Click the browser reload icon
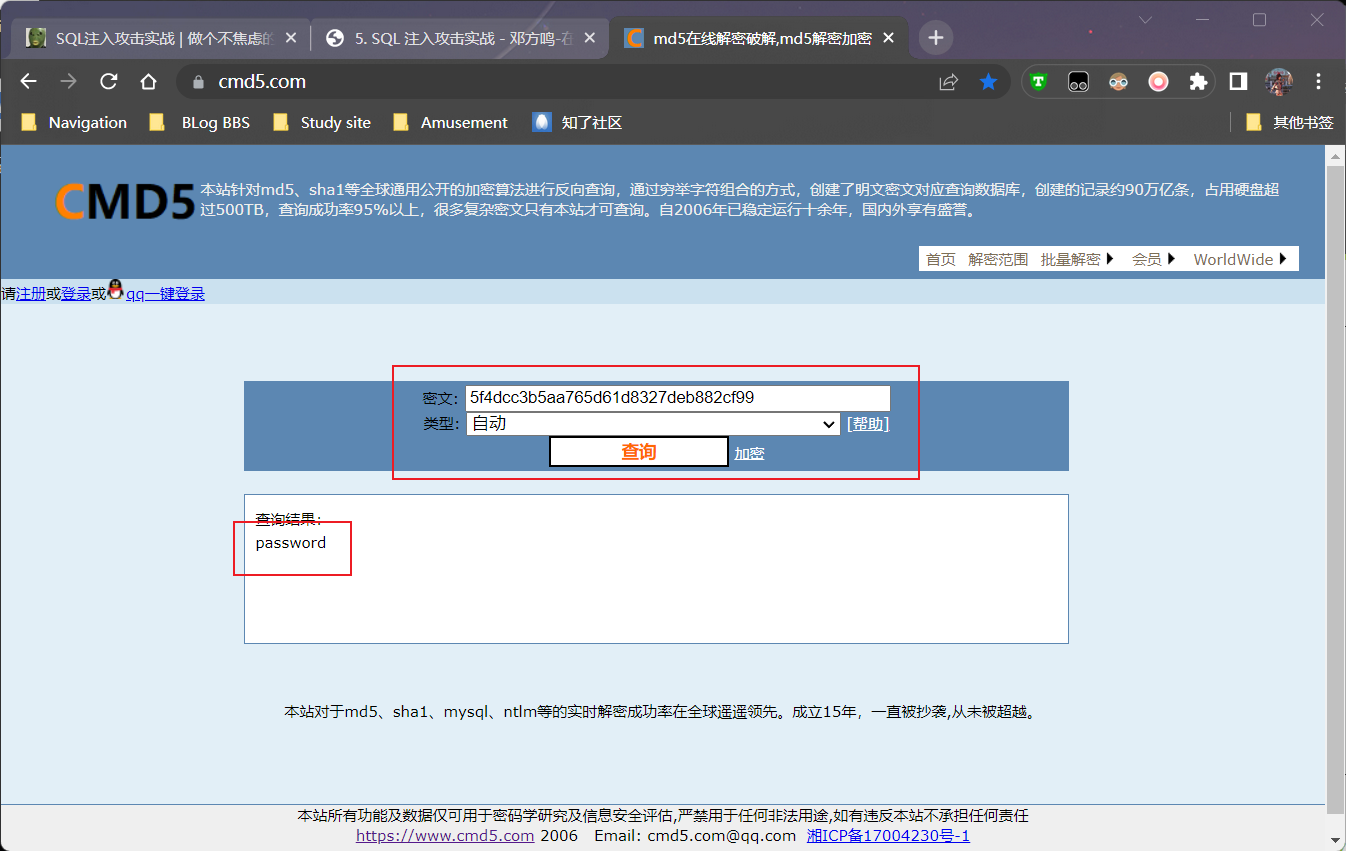This screenshot has height=851, width=1346. pos(109,82)
